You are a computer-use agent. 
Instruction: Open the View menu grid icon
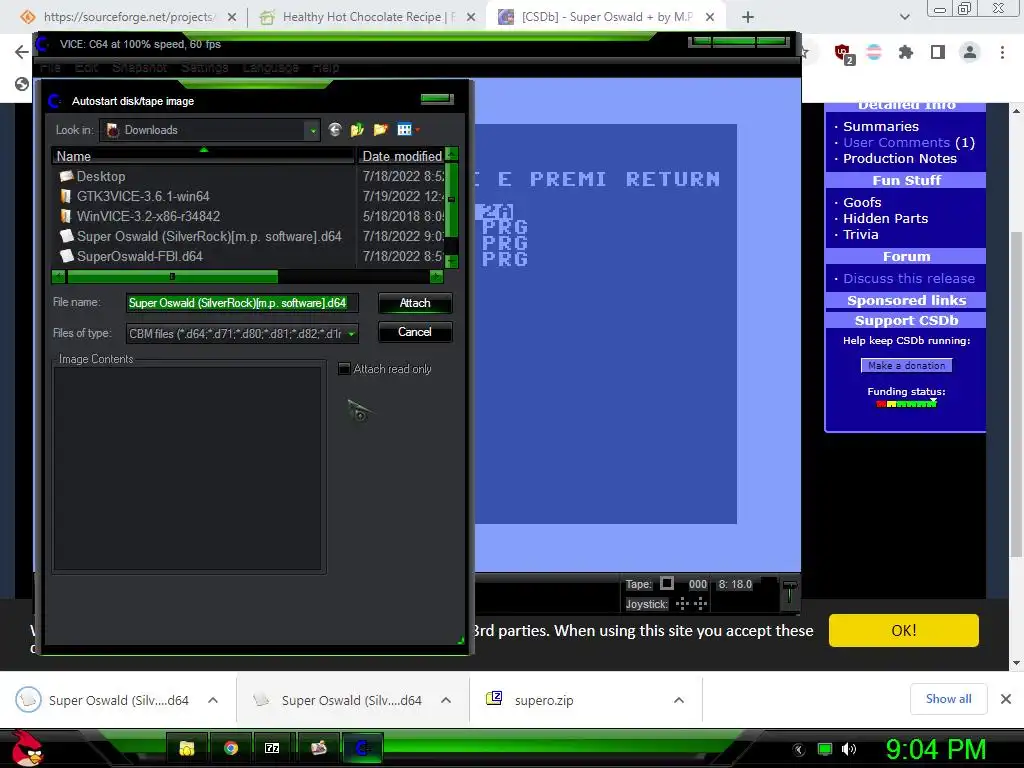(404, 129)
